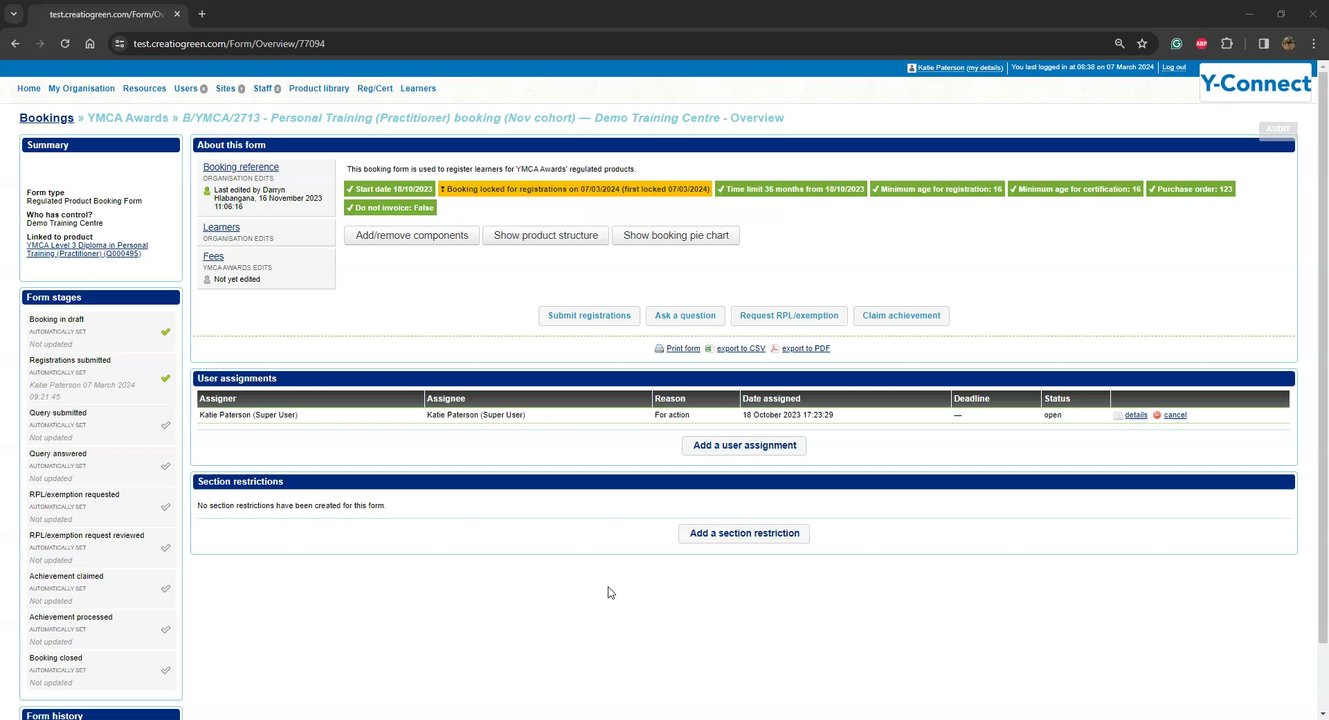Click the grey user icon by Not yet edited
1329x720 pixels.
pyautogui.click(x=207, y=279)
